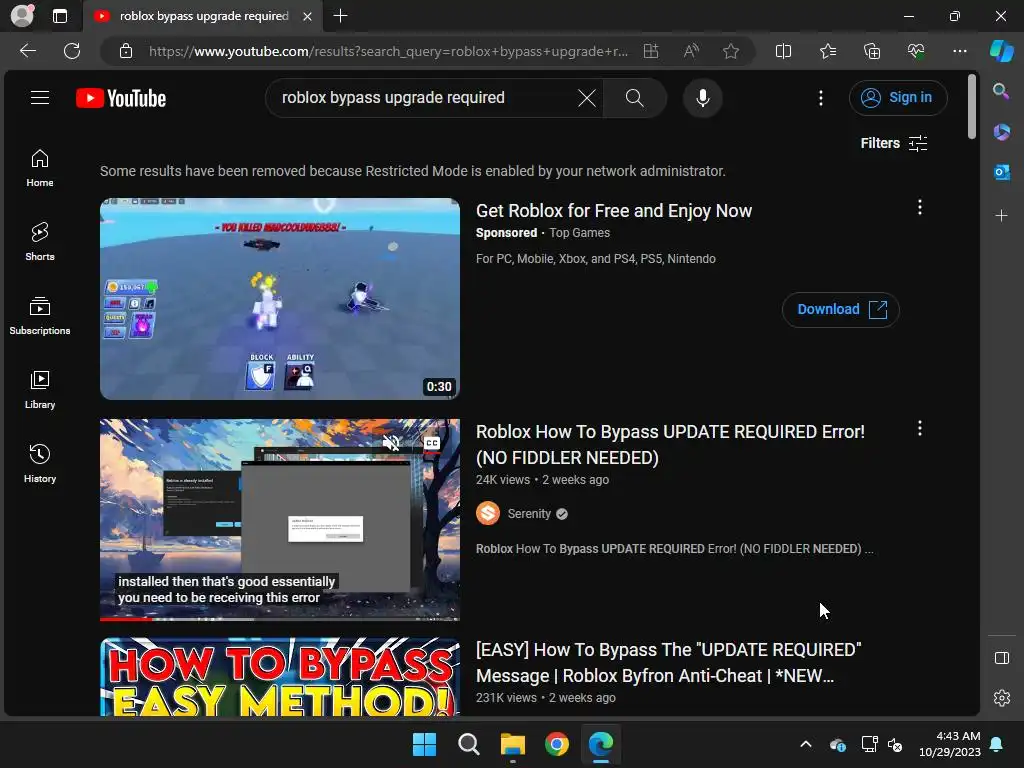
Task: Open the Serenity channel link
Action: pos(529,514)
